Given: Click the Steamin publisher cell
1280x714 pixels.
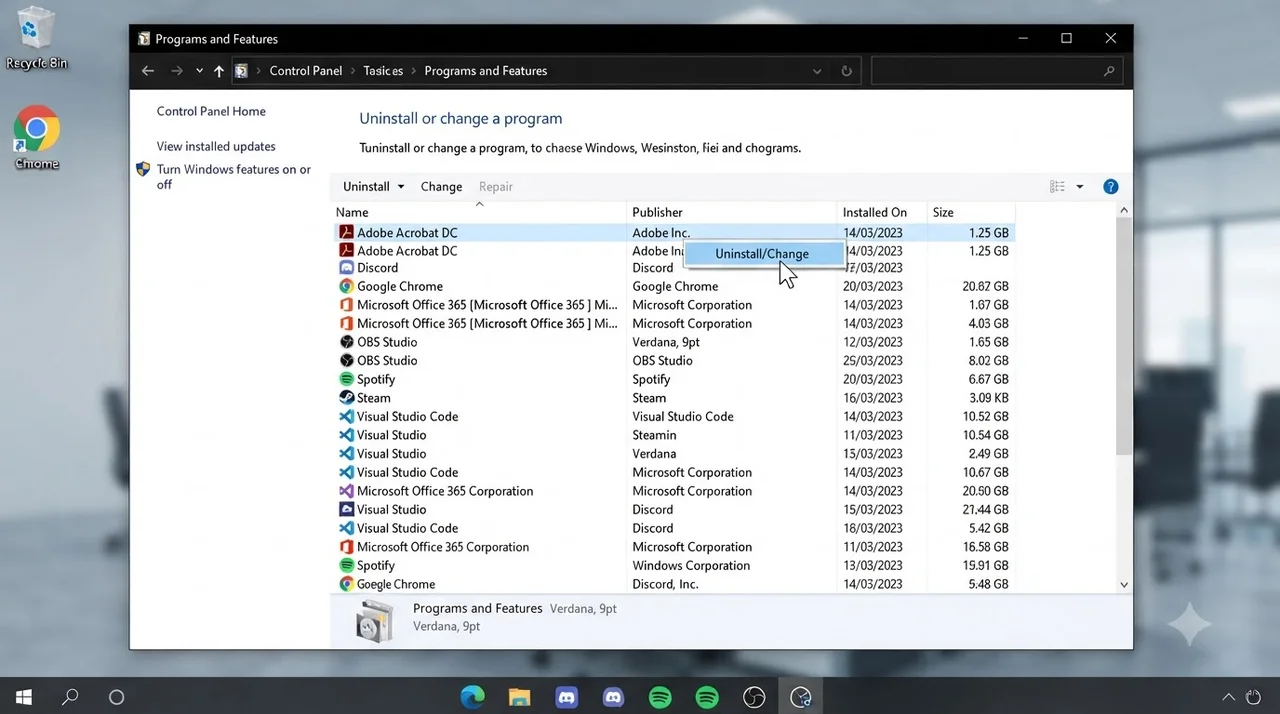Looking at the screenshot, I should click(x=654, y=435).
